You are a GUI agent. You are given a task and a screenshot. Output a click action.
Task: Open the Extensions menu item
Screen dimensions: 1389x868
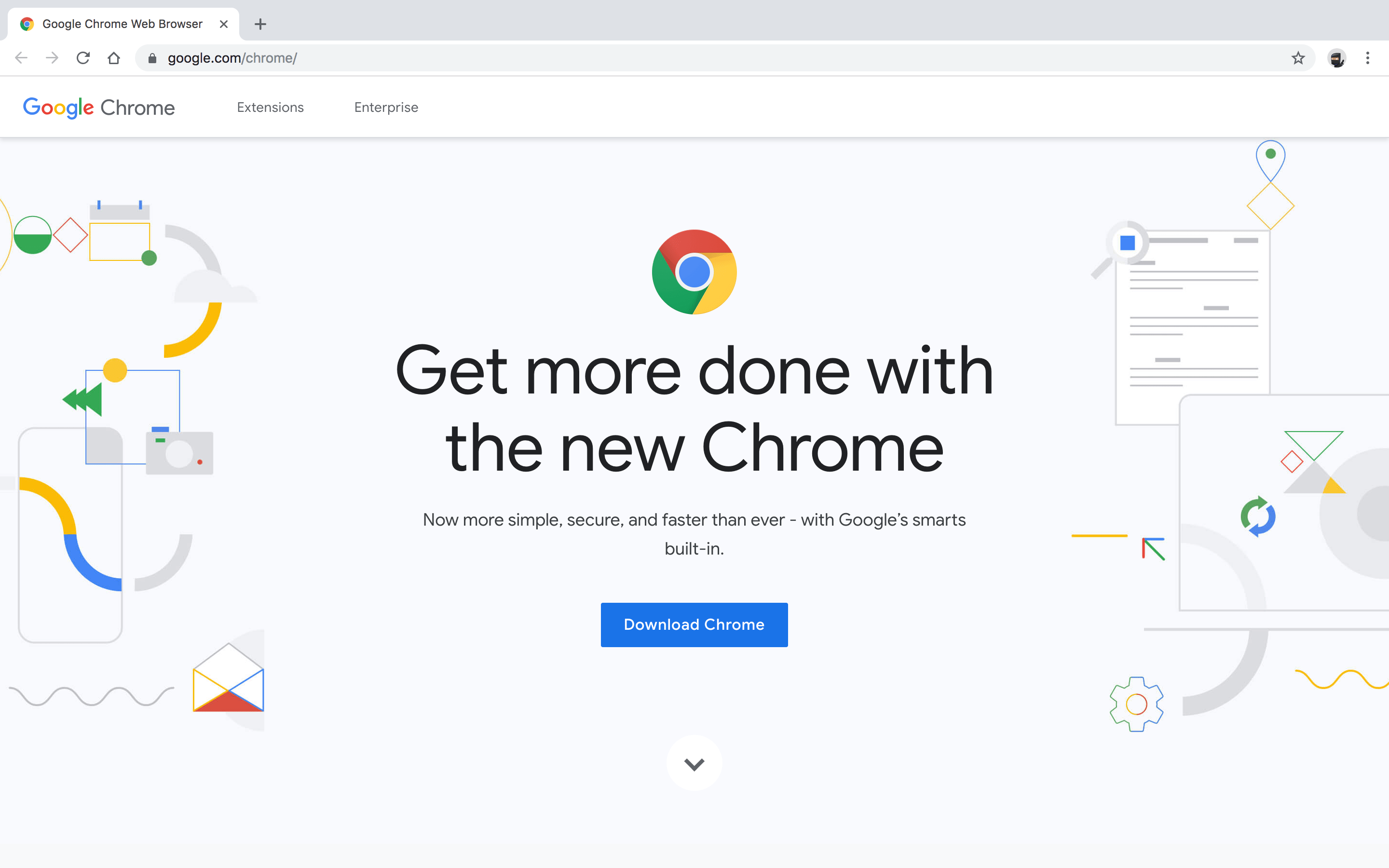click(x=271, y=107)
